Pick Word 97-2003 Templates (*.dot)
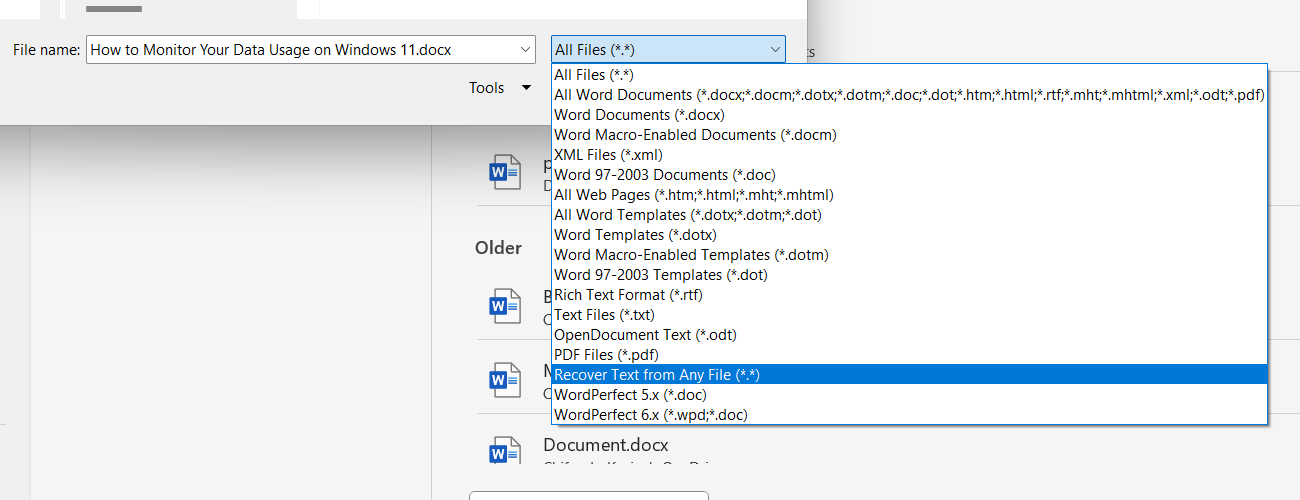 pos(909,275)
